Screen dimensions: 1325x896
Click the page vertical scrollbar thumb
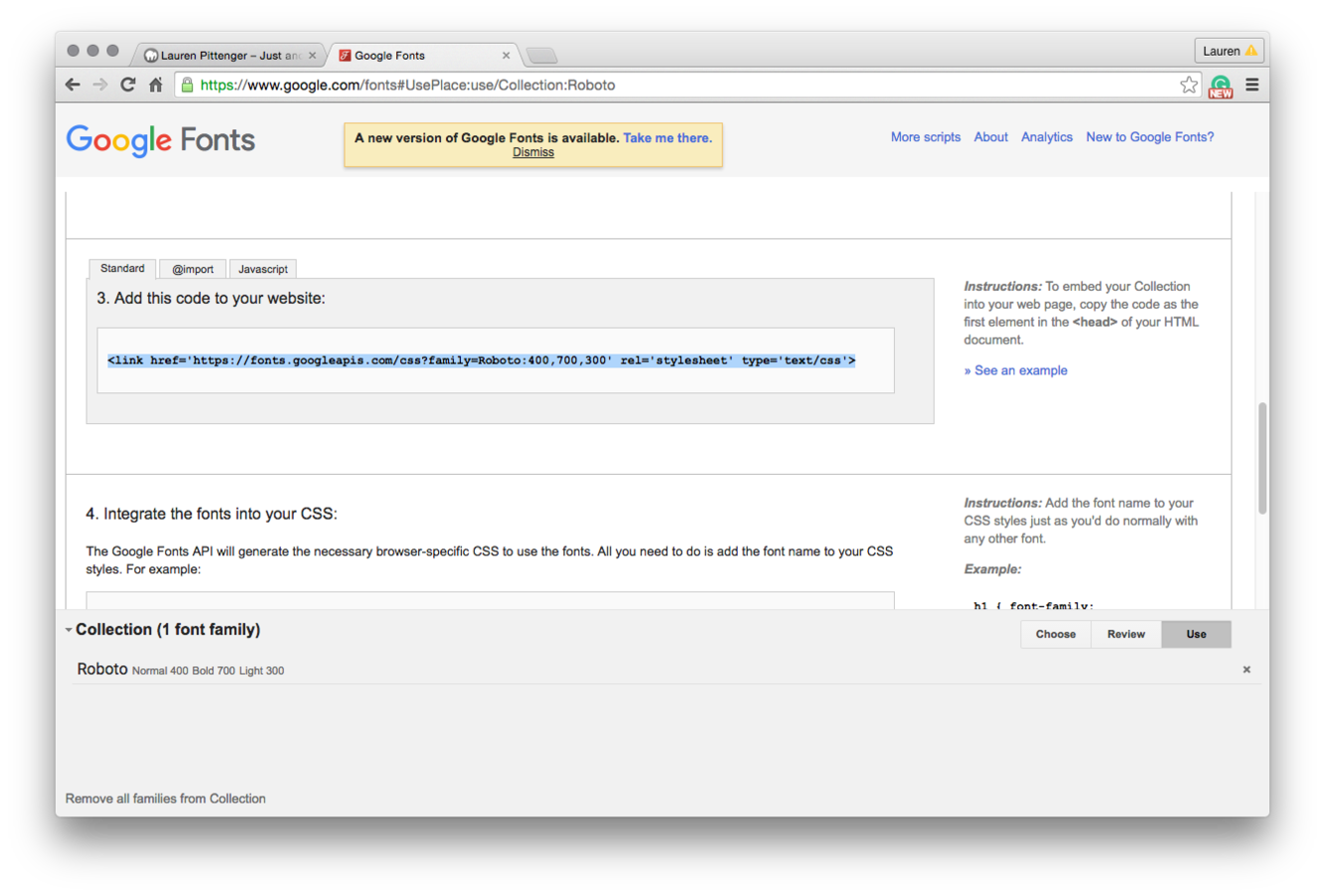click(1262, 458)
